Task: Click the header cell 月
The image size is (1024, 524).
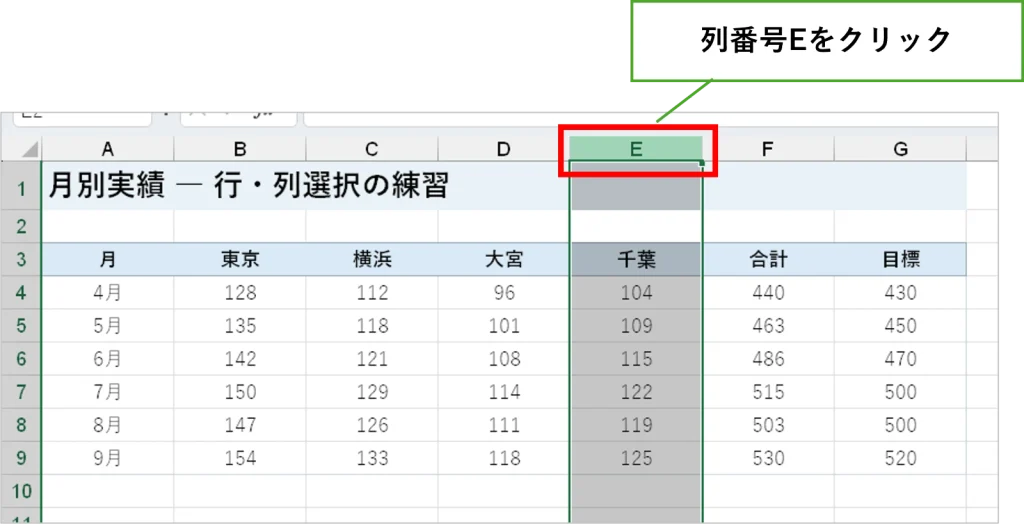Action: [x=108, y=259]
